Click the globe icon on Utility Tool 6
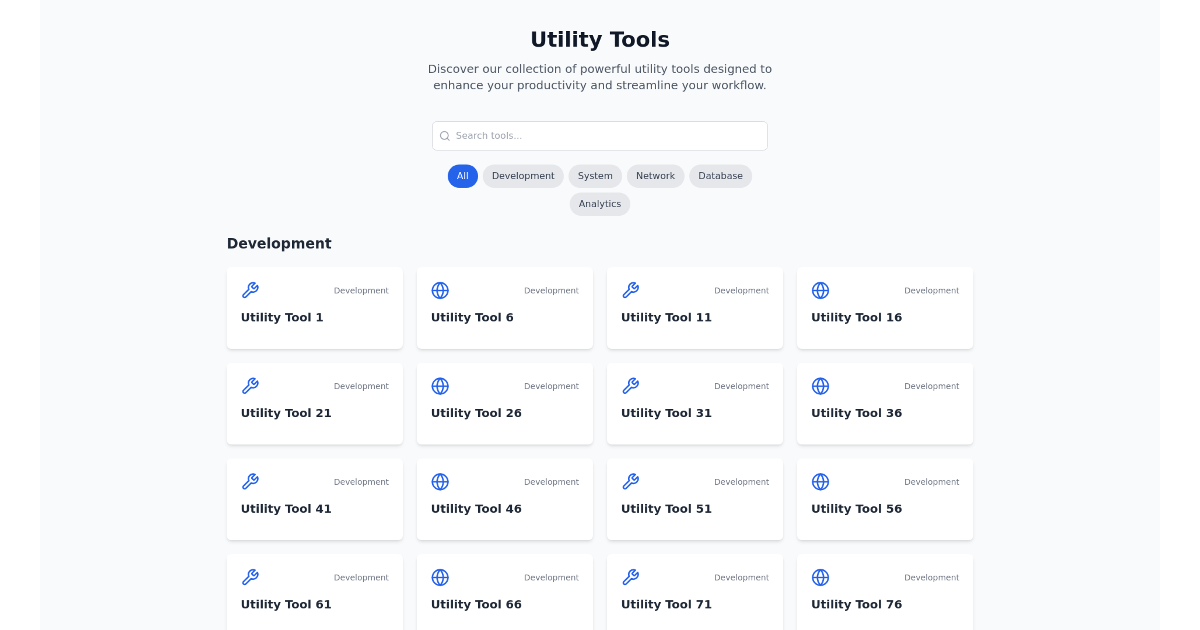Viewport: 1200px width, 630px height. pyautogui.click(x=440, y=290)
